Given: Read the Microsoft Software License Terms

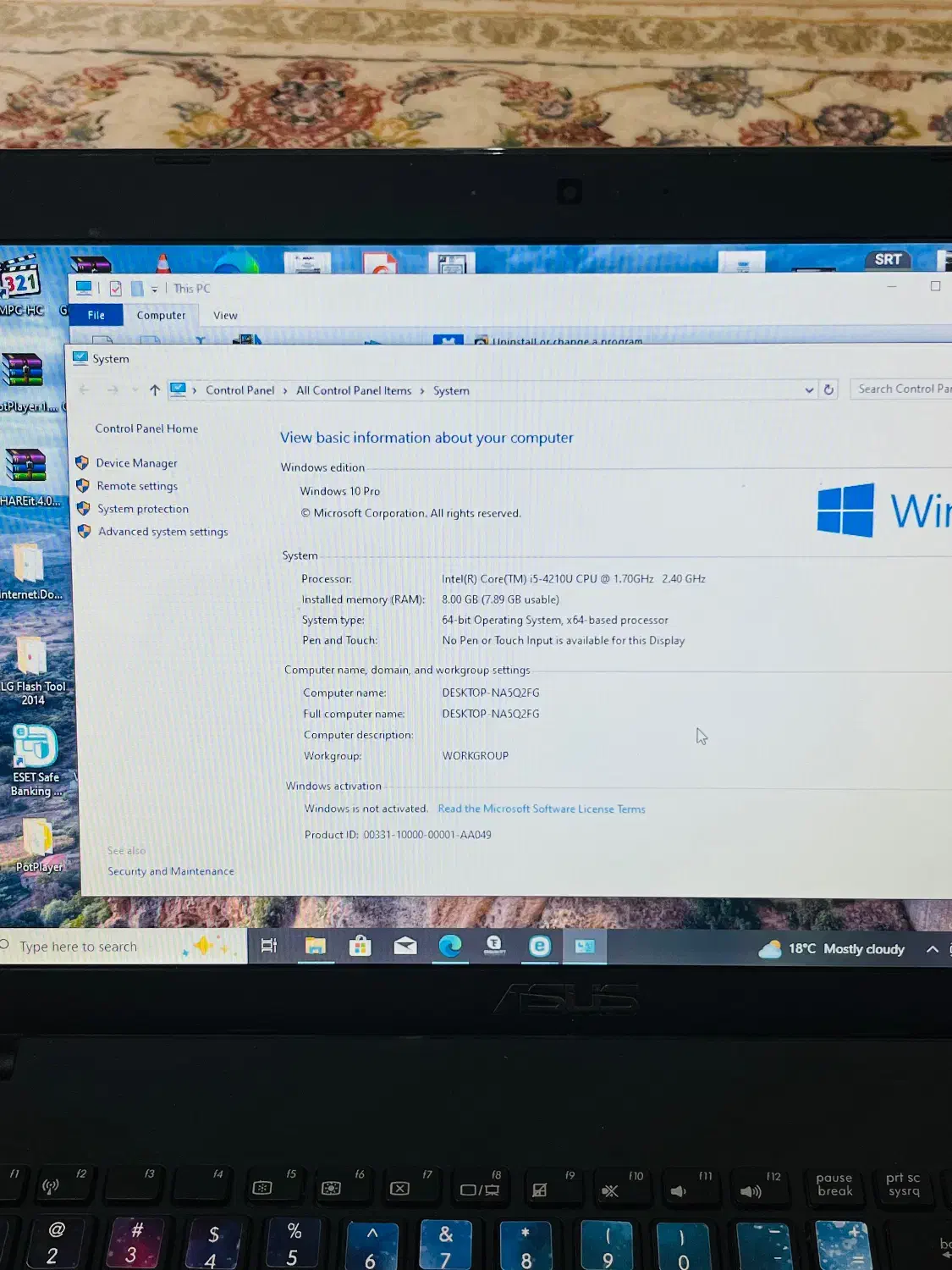Looking at the screenshot, I should tap(542, 809).
